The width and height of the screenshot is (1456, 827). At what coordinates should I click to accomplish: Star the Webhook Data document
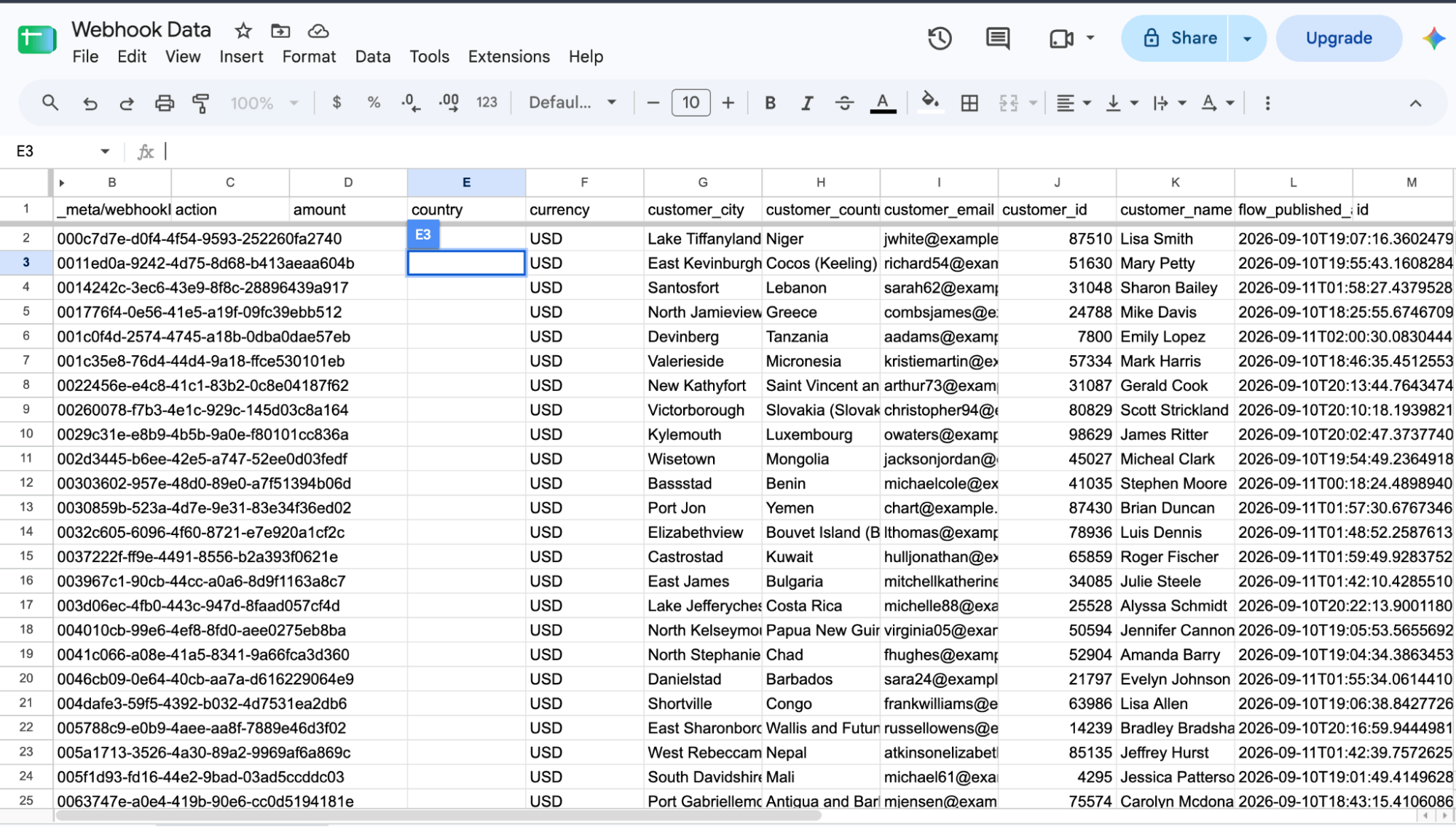tap(243, 31)
